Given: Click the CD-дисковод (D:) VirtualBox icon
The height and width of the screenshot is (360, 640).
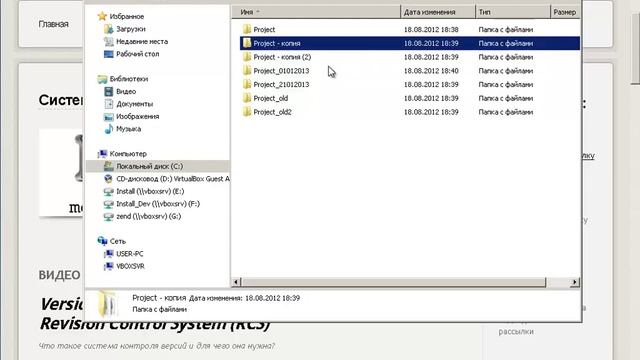Looking at the screenshot, I should [109, 179].
